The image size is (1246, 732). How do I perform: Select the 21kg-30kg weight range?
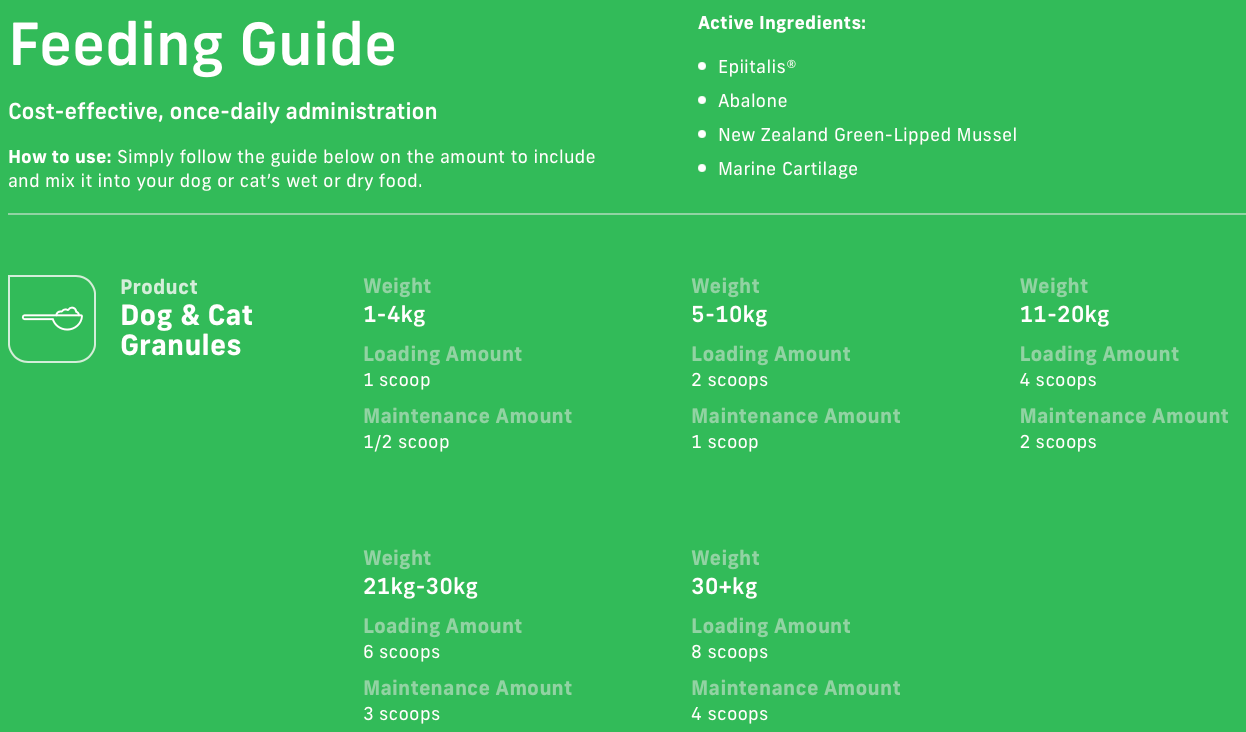(420, 587)
